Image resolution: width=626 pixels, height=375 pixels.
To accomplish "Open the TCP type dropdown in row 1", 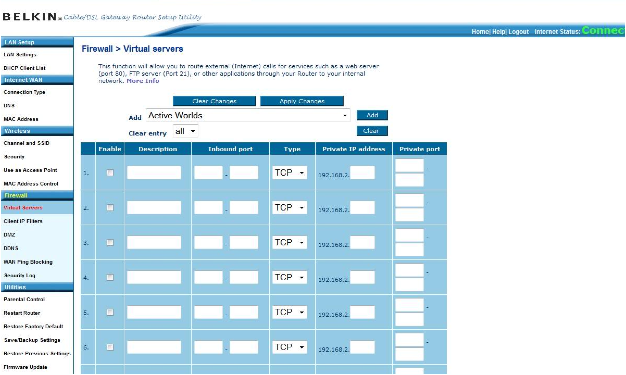I will coord(289,173).
